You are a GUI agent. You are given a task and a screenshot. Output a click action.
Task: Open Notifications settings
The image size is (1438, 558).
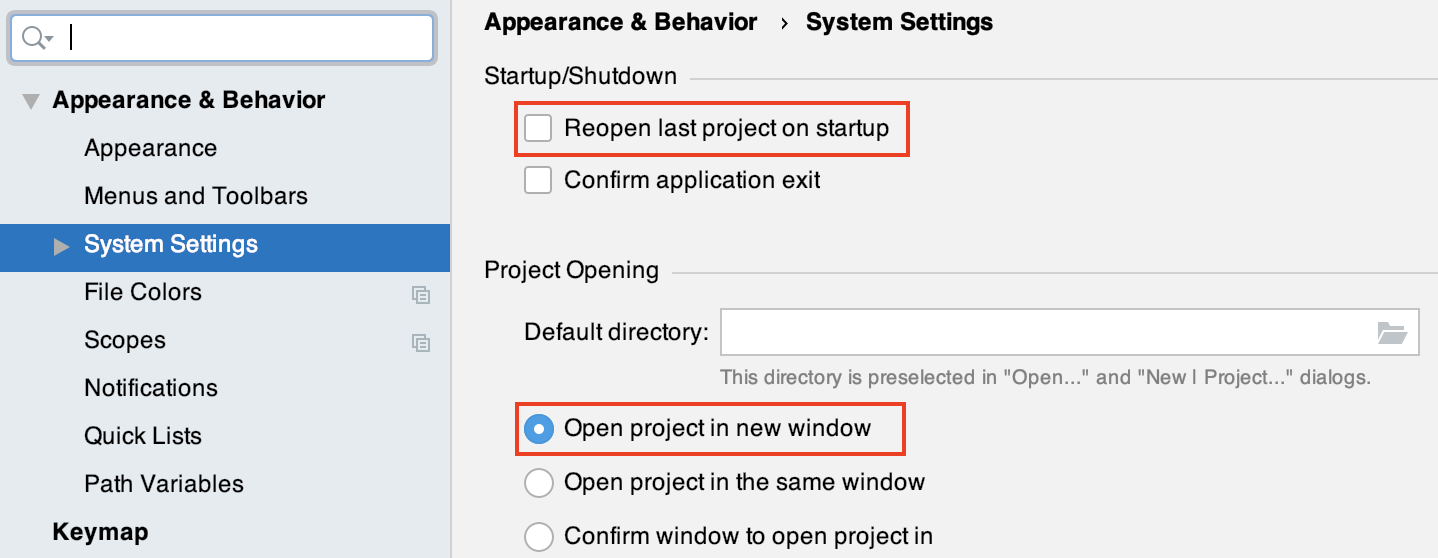(x=150, y=389)
